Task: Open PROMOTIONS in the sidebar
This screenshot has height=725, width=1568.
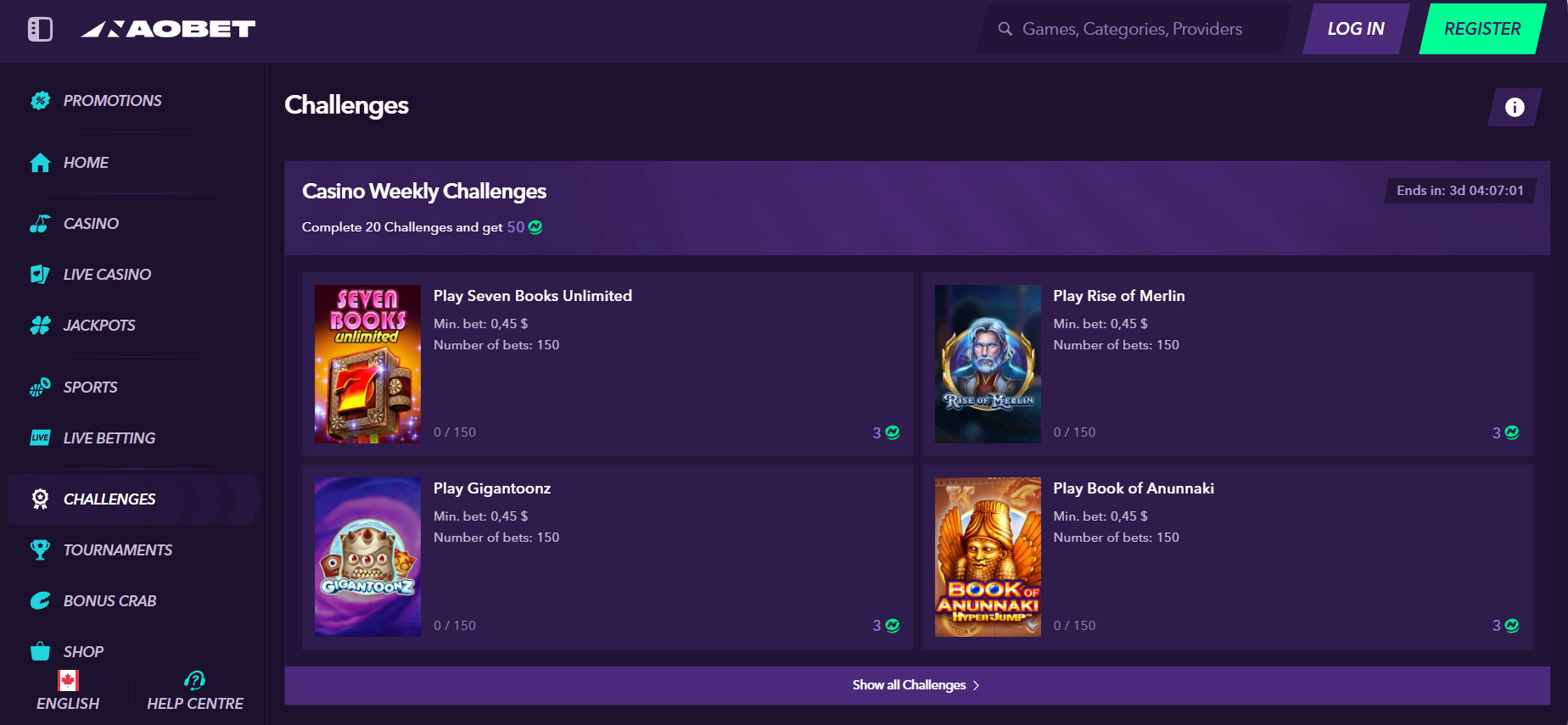Action: tap(112, 101)
